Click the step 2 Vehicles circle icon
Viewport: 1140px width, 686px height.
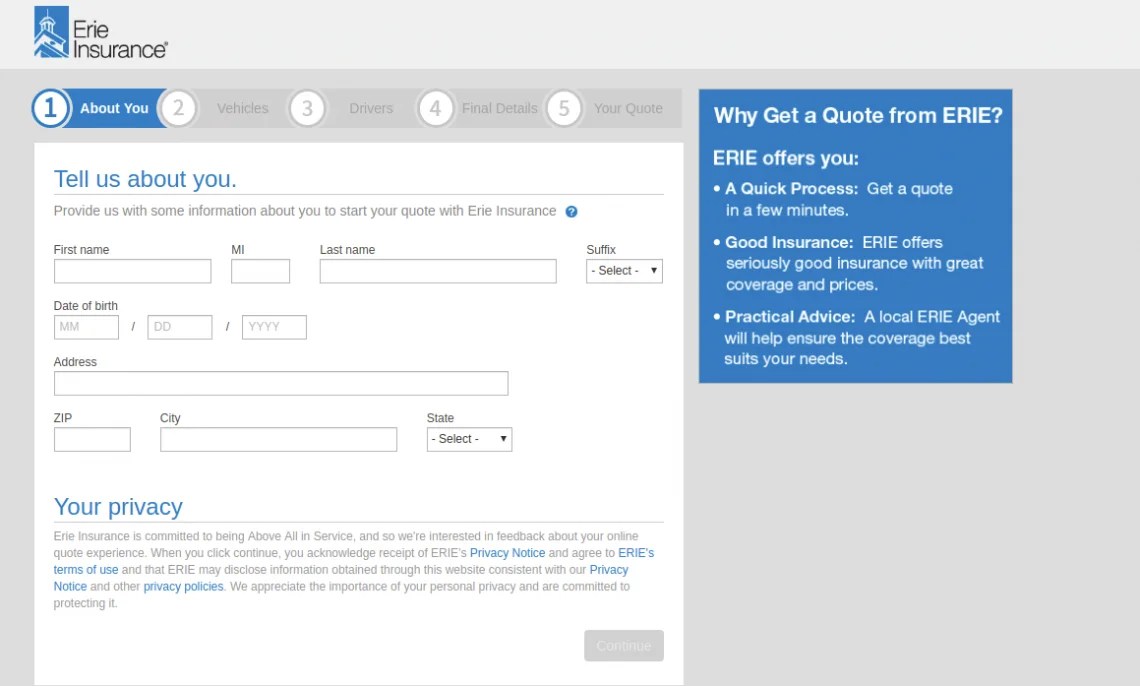178,108
